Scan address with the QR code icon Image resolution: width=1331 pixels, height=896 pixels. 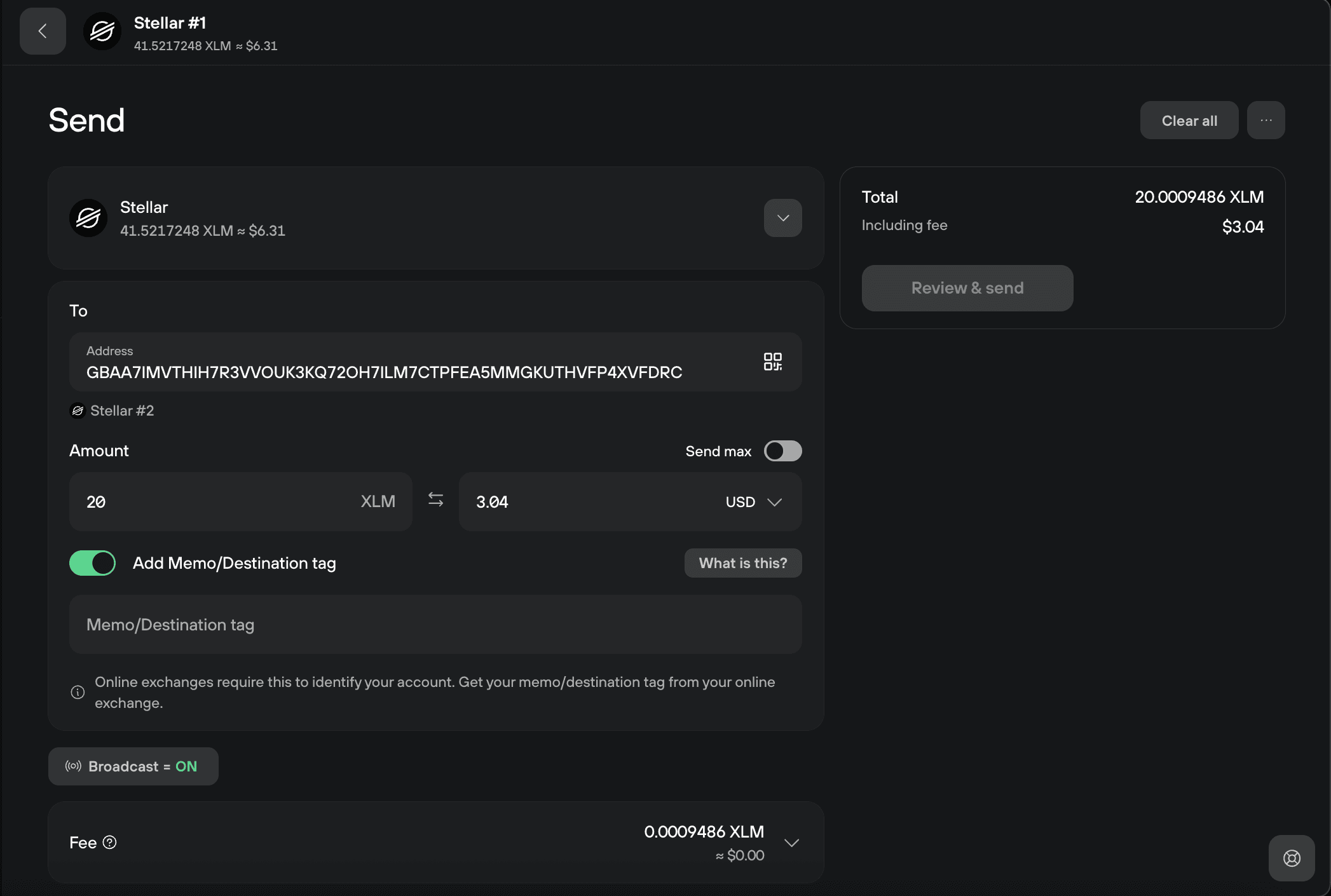pyautogui.click(x=772, y=362)
